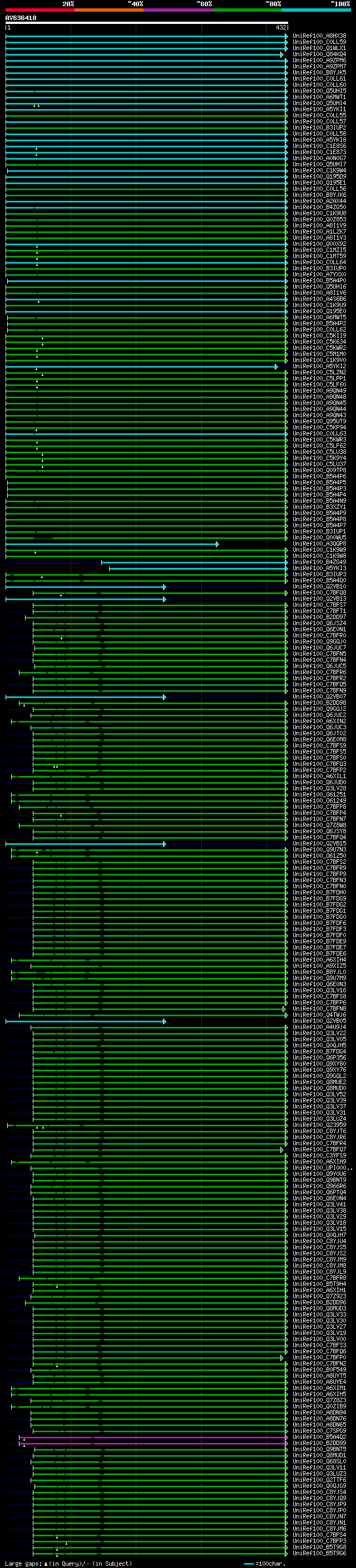Select hit label UniRef100_Q00X92

pos(319,244)
